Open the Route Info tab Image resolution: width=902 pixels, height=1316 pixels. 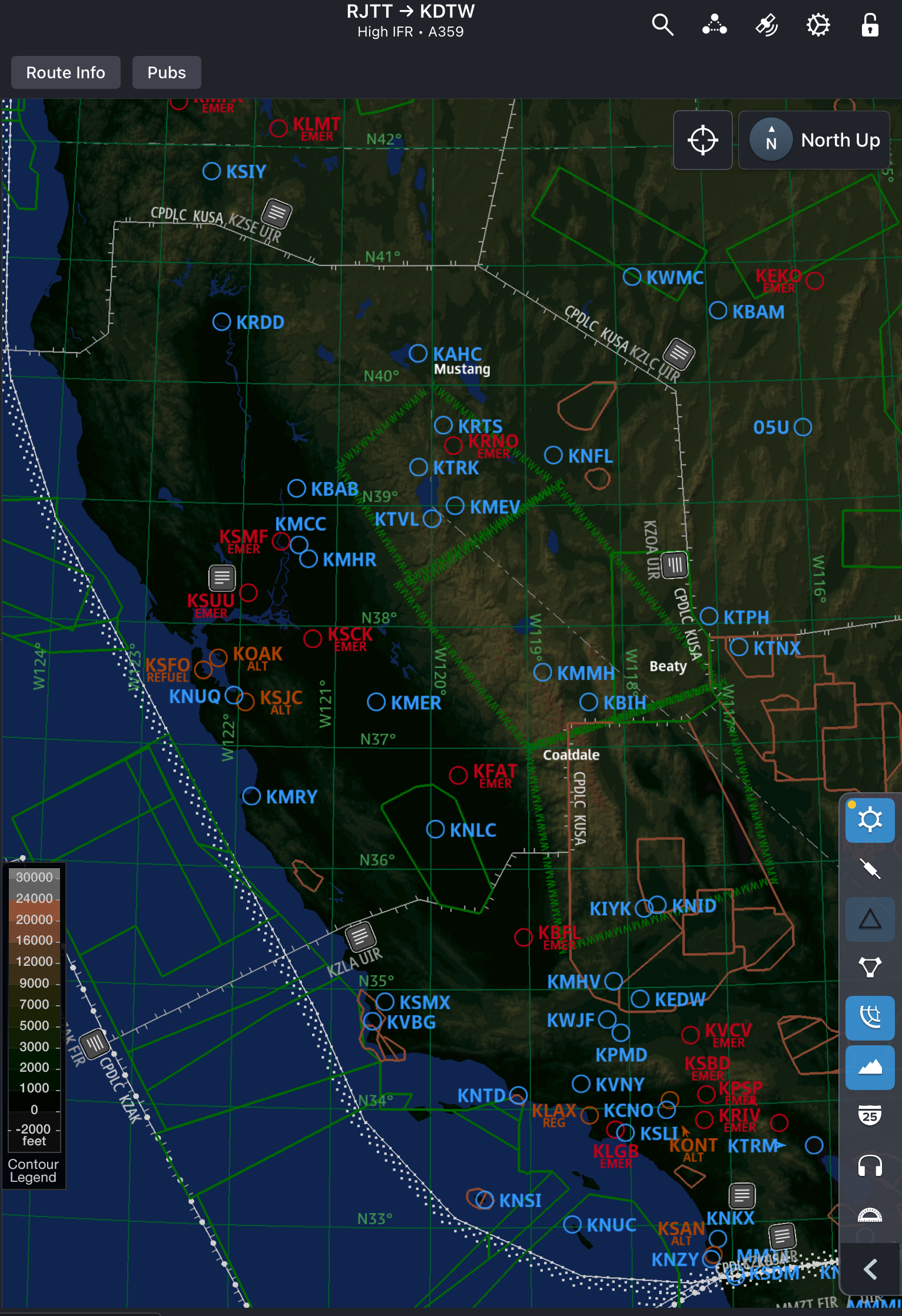[66, 73]
